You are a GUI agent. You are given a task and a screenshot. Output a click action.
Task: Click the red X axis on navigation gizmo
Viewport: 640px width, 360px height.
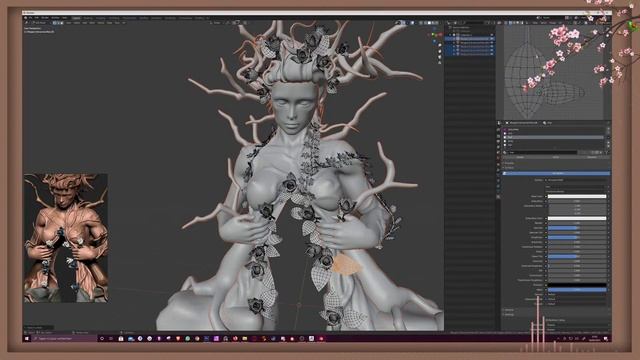(440, 34)
